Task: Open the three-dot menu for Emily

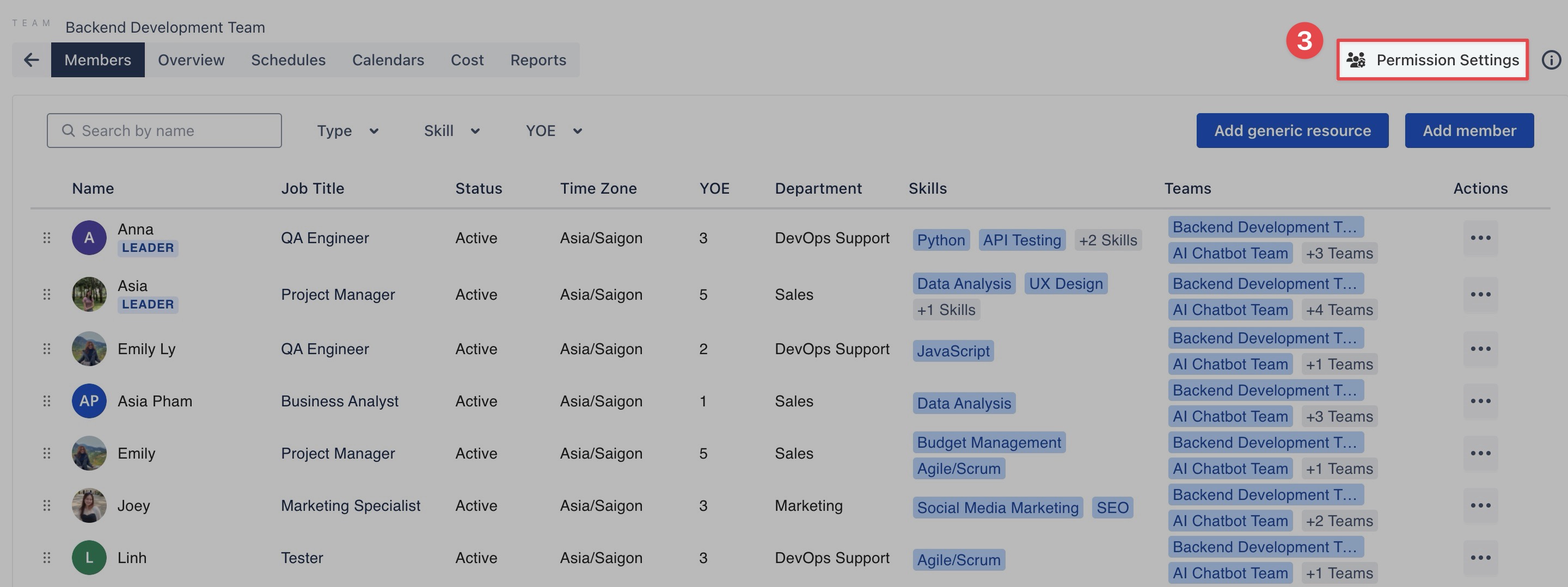Action: (x=1480, y=453)
